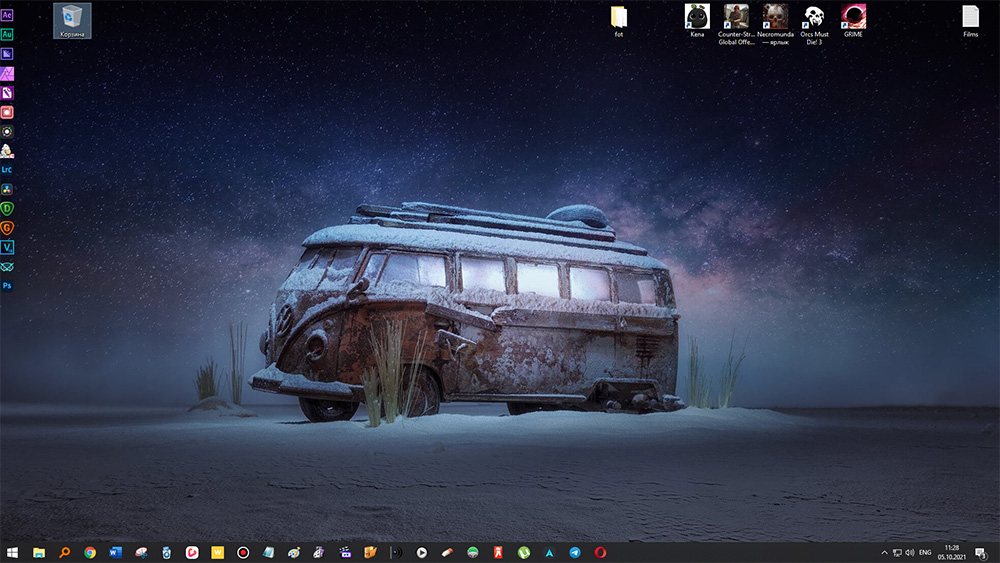Select the GRIME game shortcut

click(x=853, y=21)
